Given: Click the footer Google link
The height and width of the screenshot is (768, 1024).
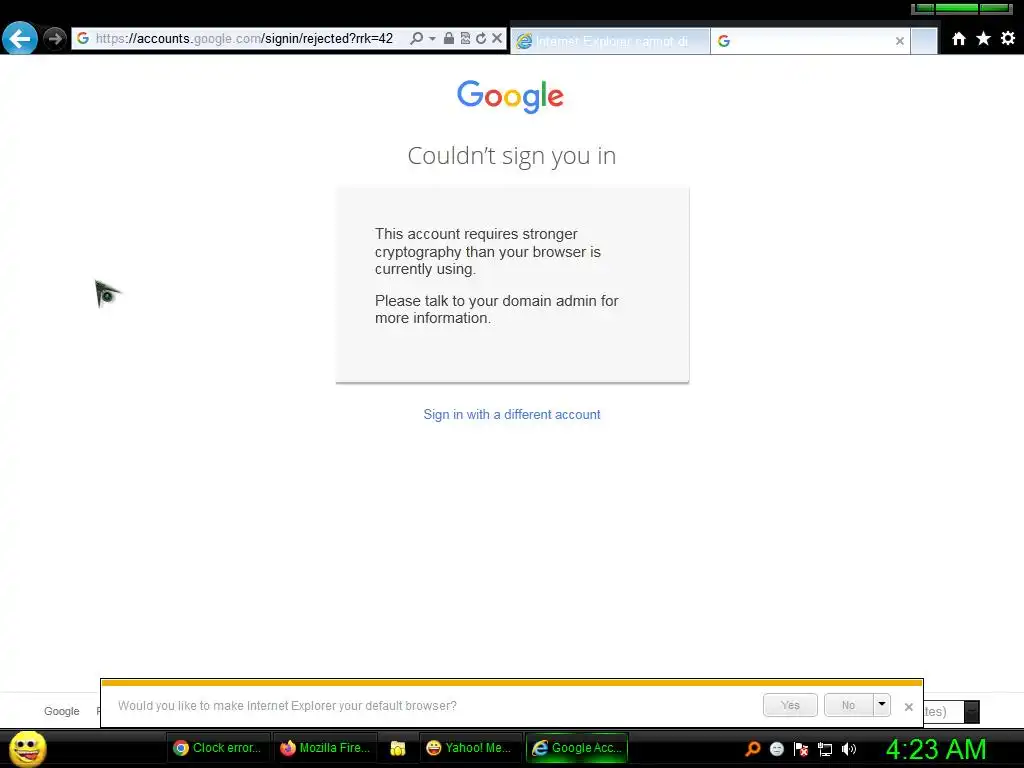Looking at the screenshot, I should (x=62, y=711).
